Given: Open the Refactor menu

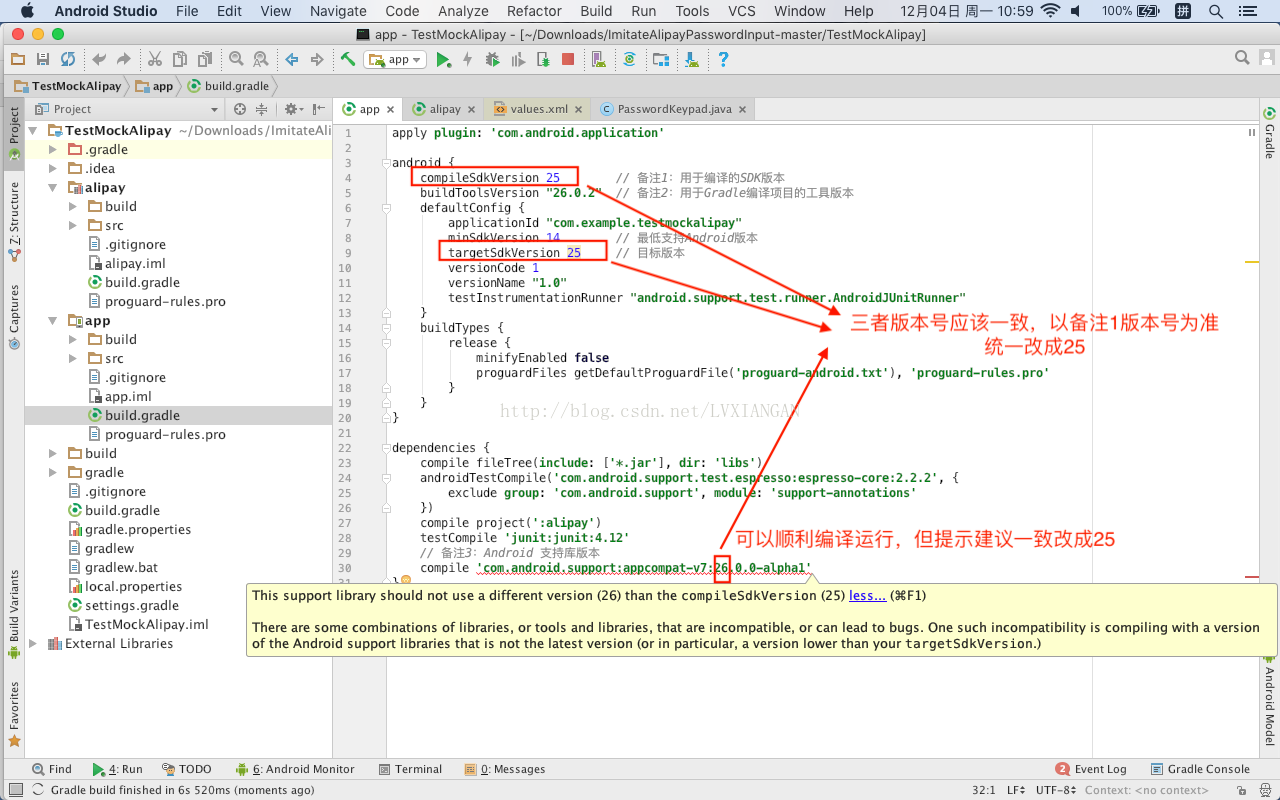Looking at the screenshot, I should coord(534,11).
